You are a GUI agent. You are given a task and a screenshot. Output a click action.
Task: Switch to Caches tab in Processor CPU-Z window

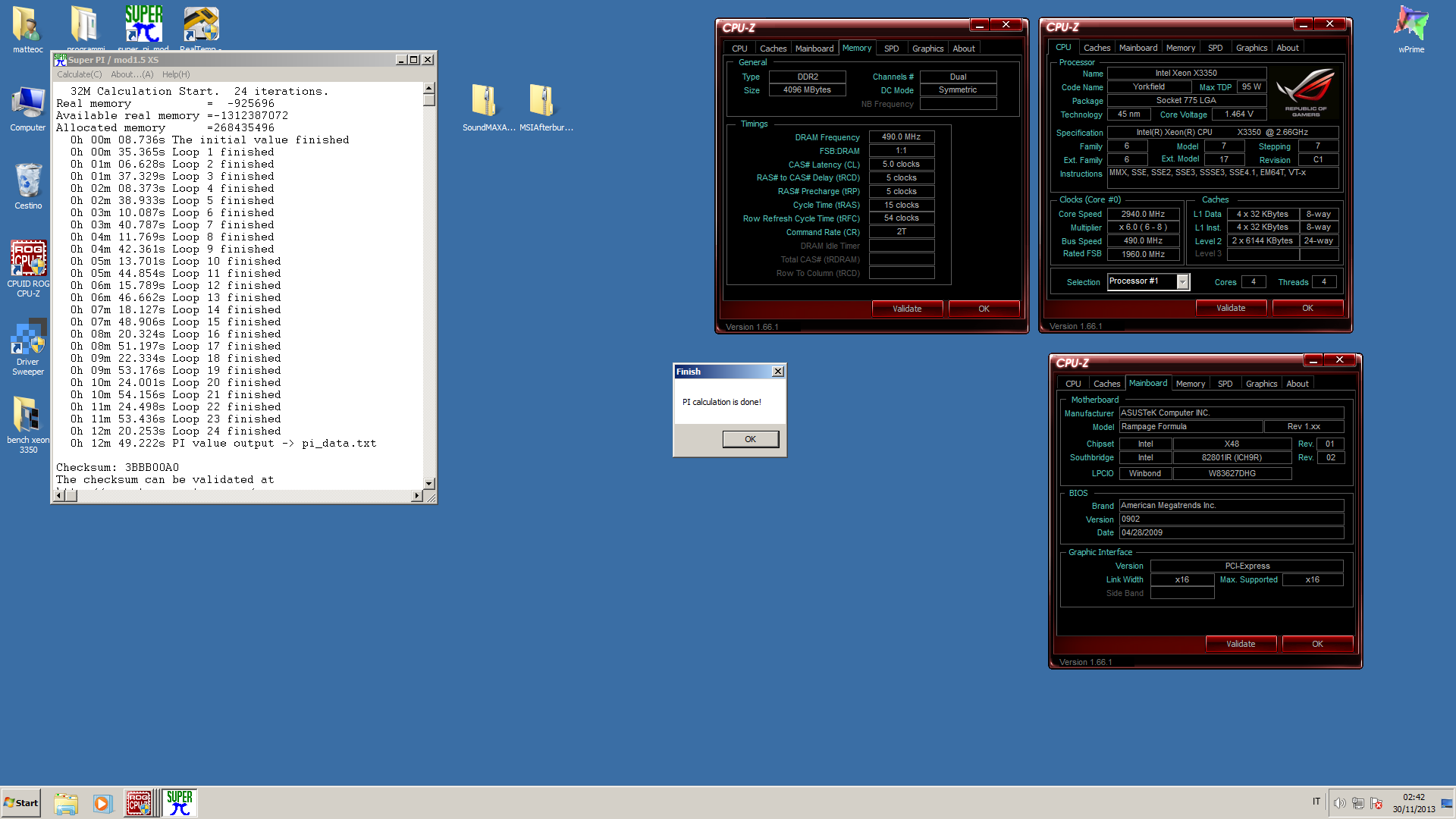pos(1097,48)
